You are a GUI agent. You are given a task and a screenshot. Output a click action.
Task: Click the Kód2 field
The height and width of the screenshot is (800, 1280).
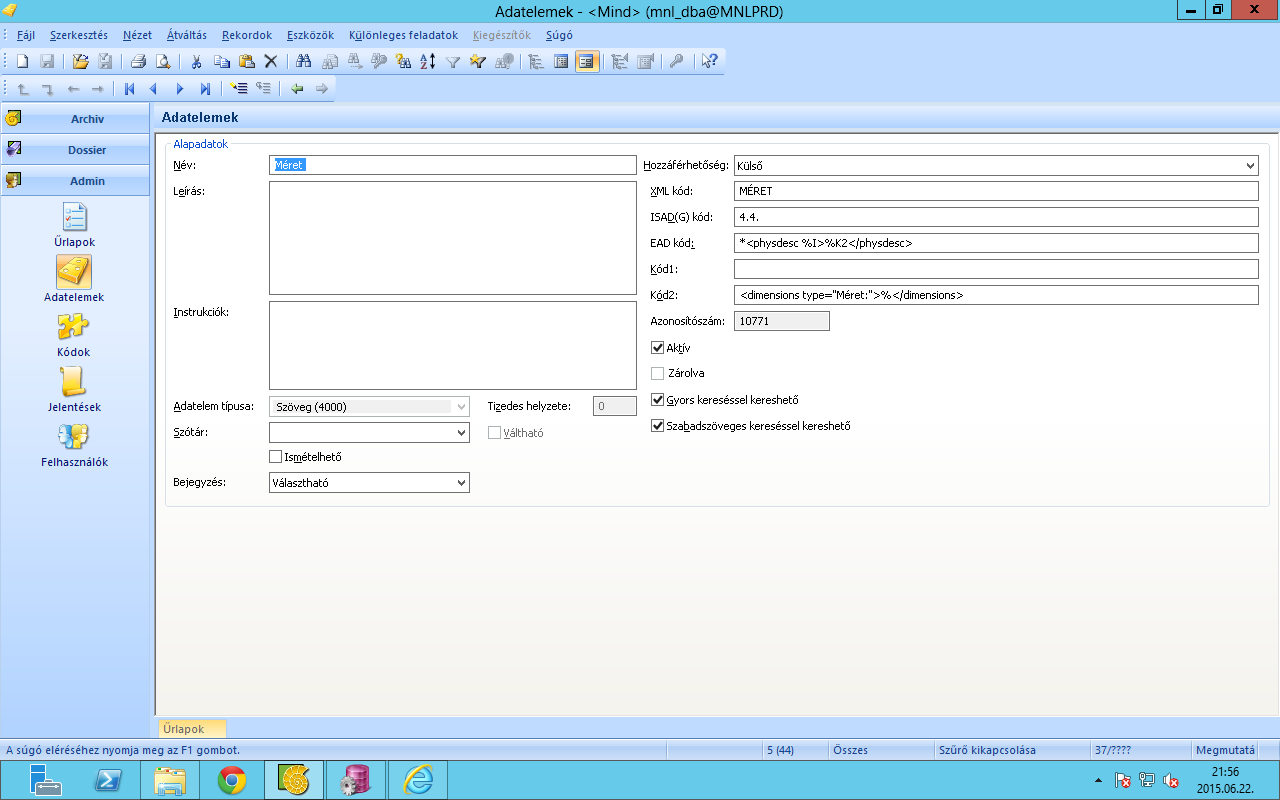[x=996, y=295]
